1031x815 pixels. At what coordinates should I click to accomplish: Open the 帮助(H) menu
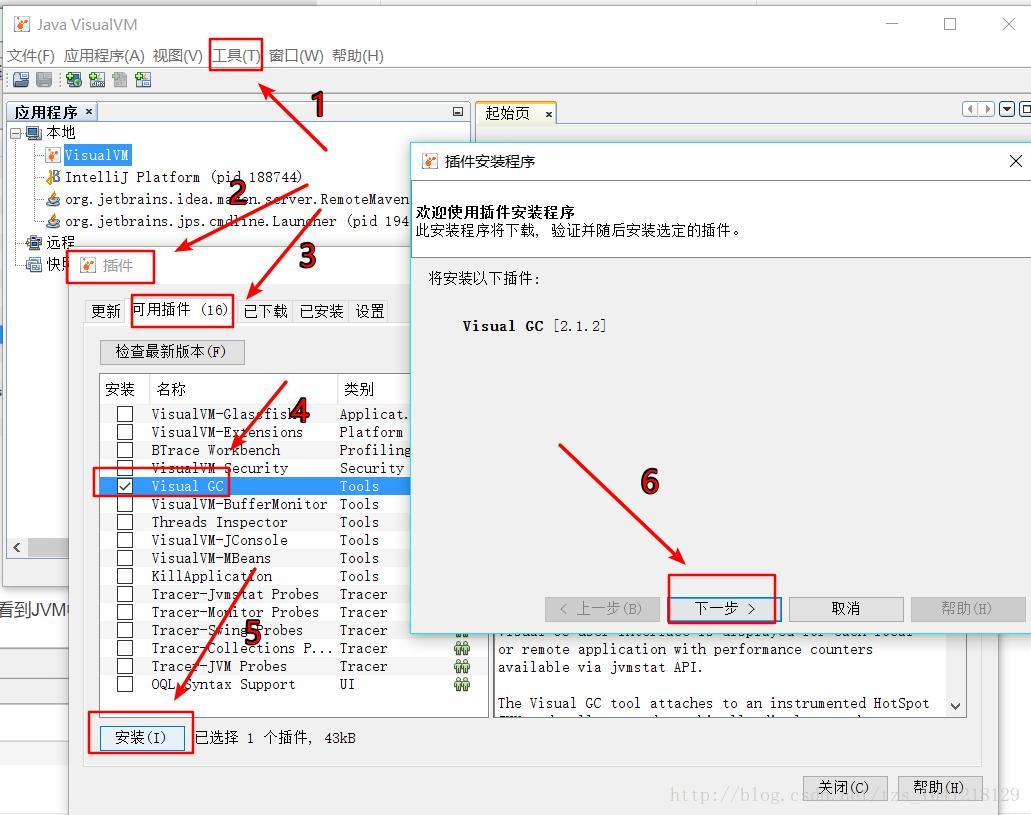click(358, 56)
